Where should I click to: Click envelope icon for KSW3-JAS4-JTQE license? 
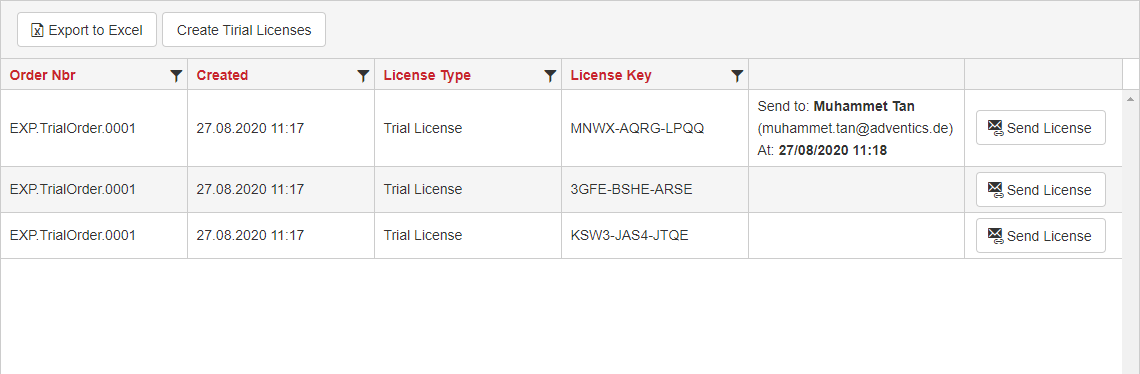995,236
